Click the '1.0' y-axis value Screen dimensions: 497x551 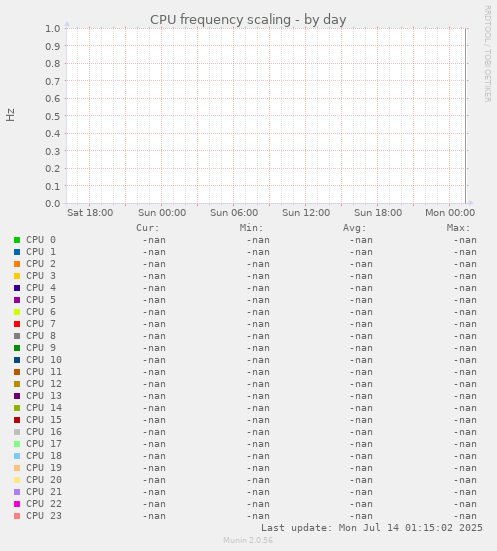[53, 28]
